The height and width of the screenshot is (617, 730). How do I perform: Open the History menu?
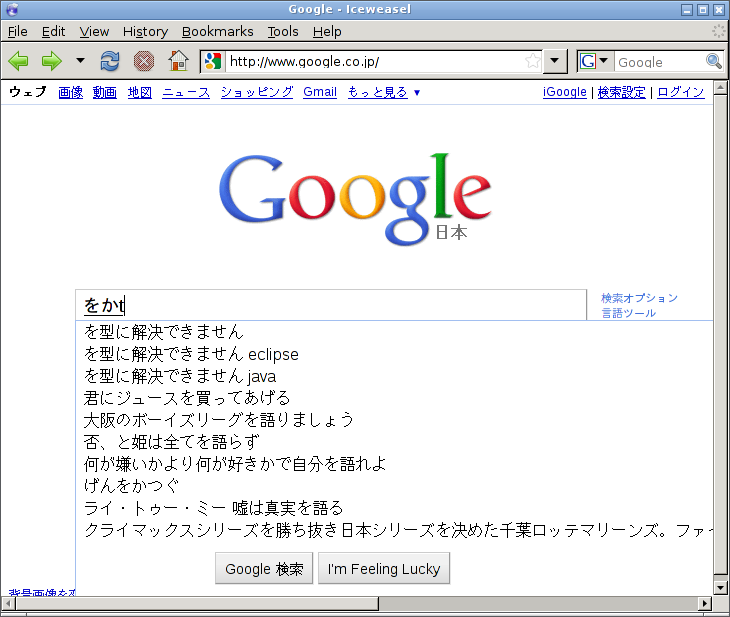145,31
